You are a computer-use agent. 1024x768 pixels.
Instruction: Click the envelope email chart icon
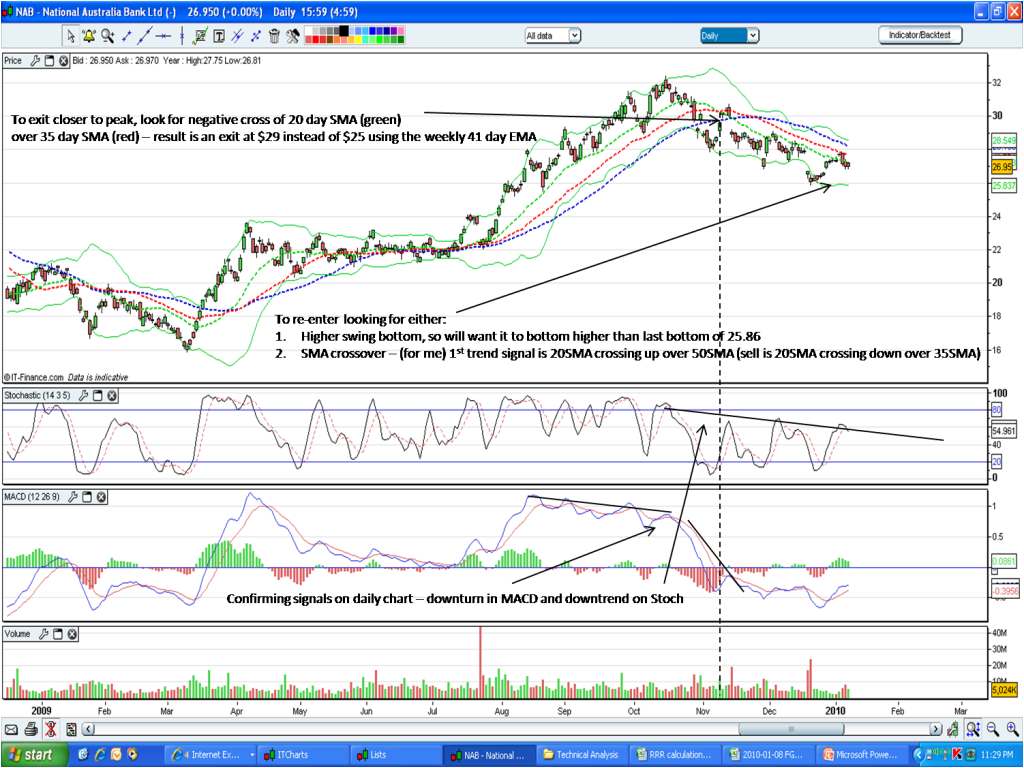click(11, 729)
